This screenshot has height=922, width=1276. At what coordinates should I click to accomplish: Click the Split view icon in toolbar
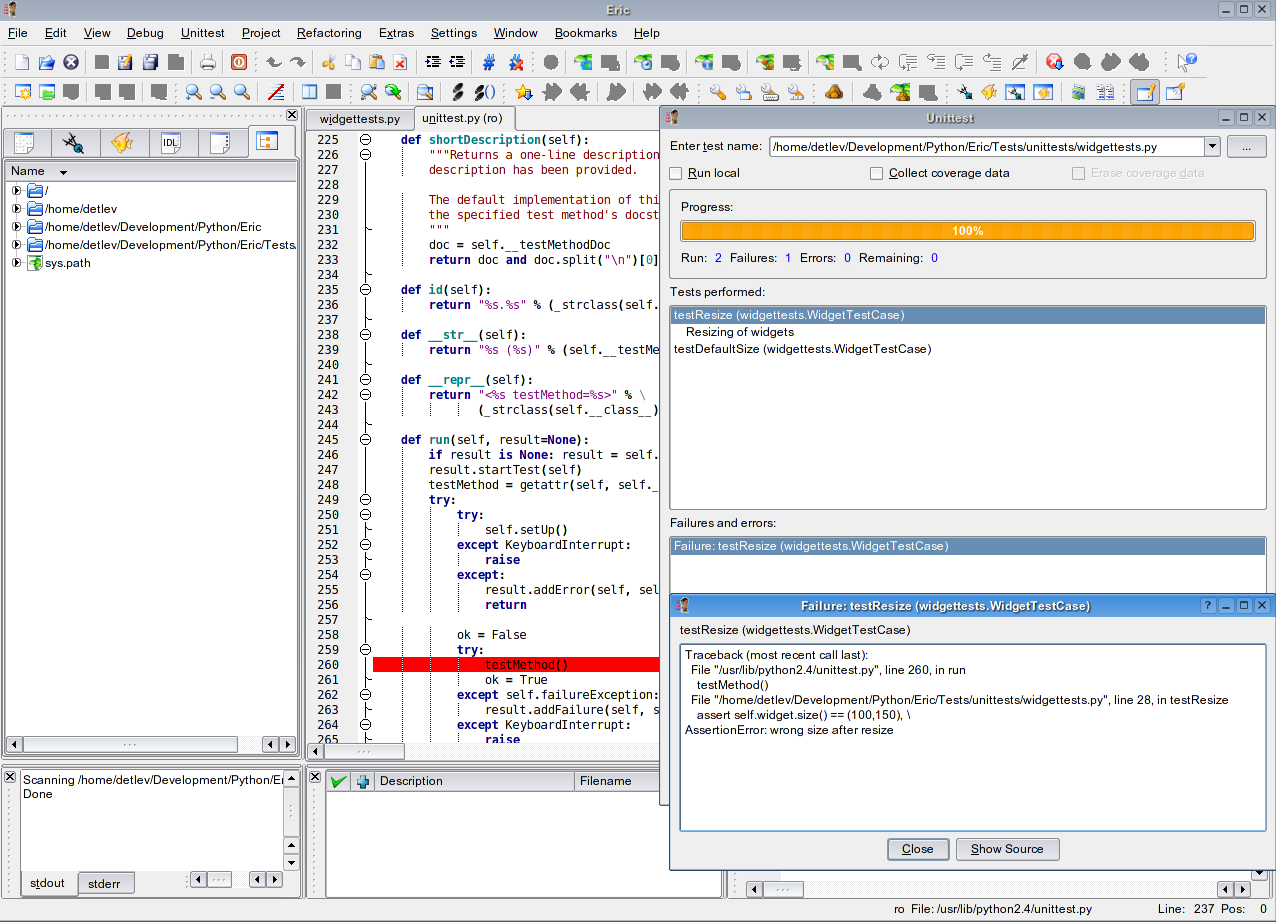pyautogui.click(x=310, y=92)
